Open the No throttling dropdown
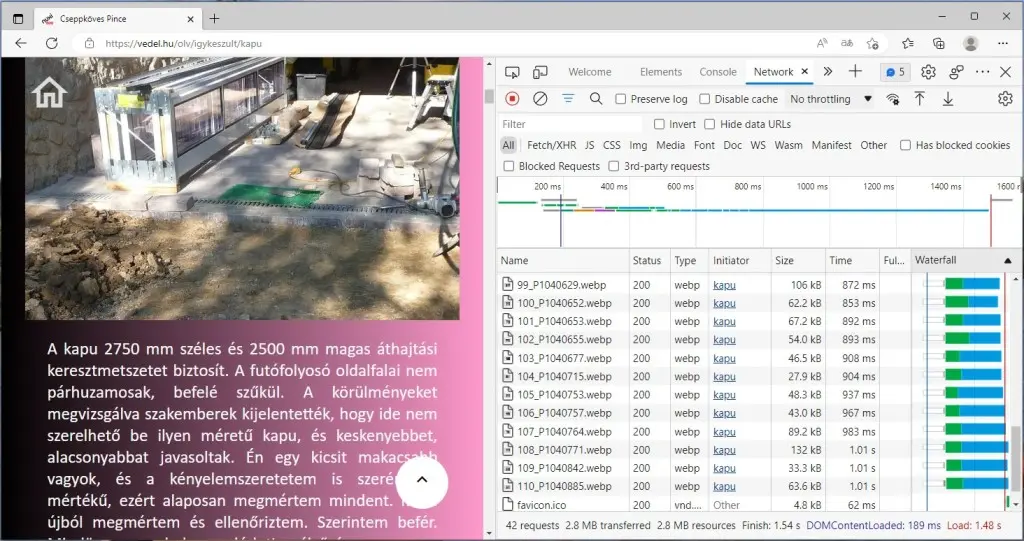 coord(830,99)
